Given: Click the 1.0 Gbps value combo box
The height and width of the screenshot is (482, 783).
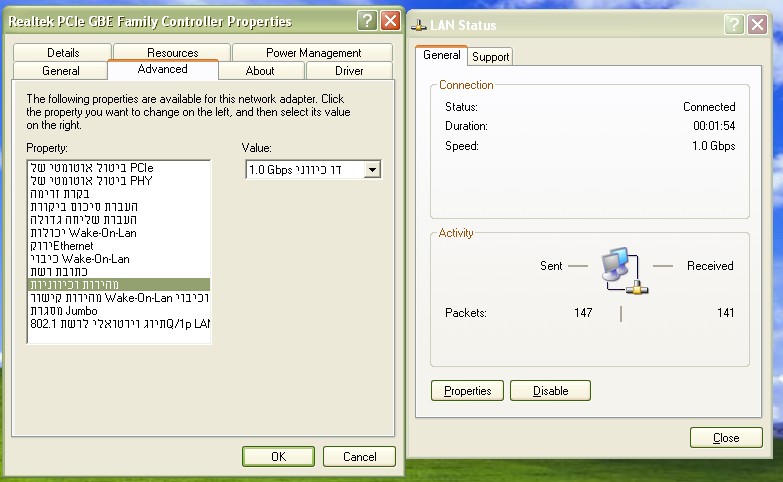Looking at the screenshot, I should [305, 170].
